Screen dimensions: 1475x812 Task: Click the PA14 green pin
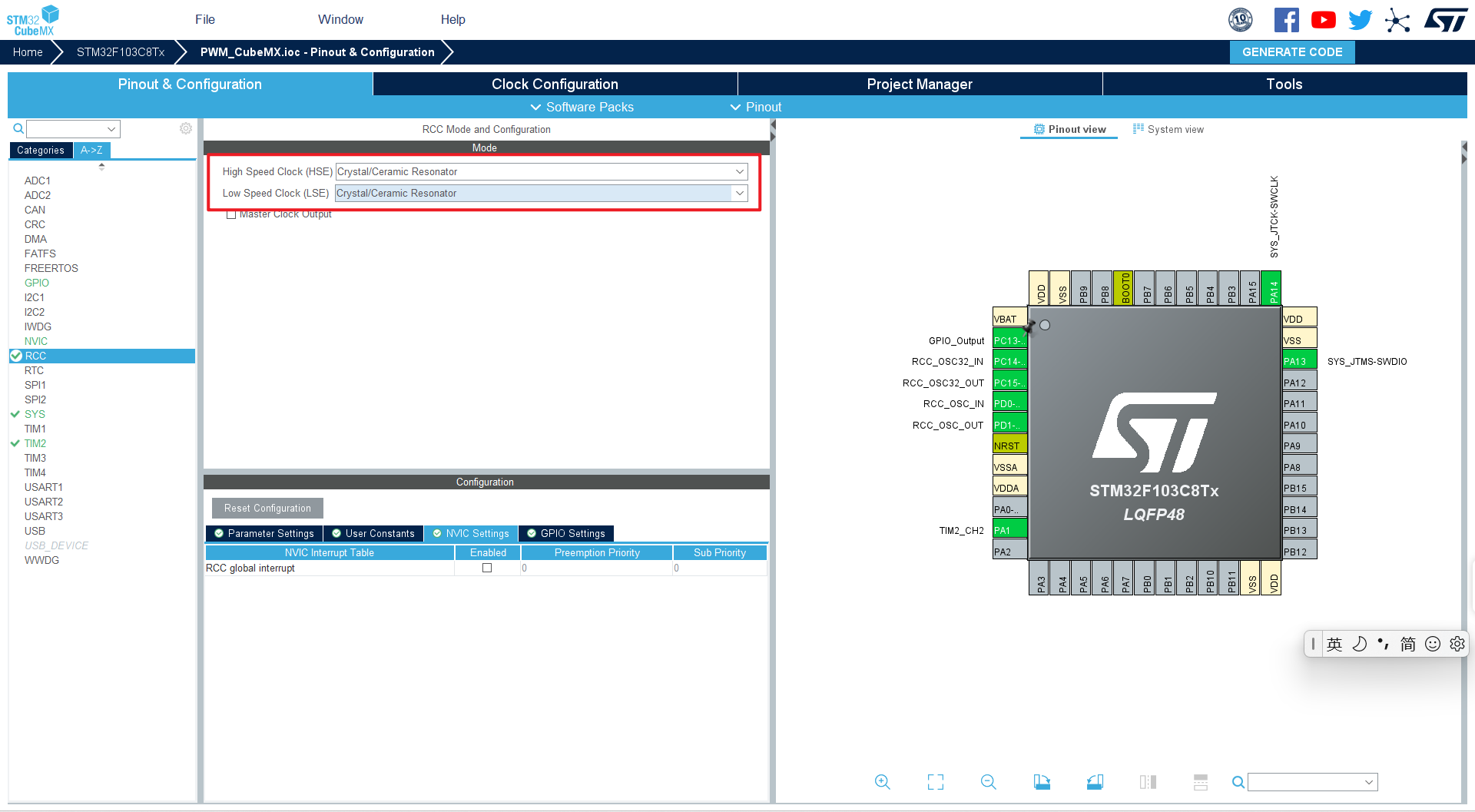coord(1271,289)
